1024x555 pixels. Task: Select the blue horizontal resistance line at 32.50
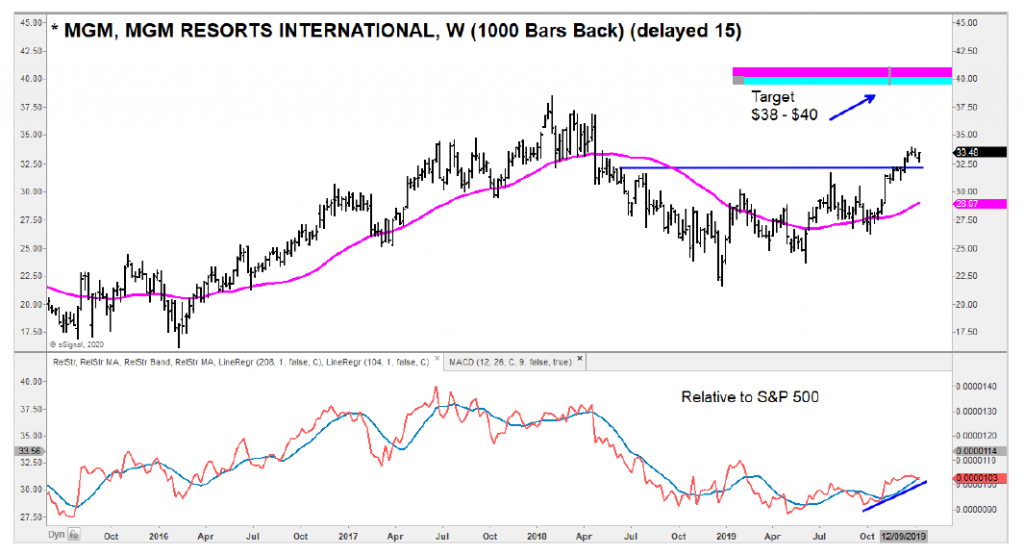771,168
